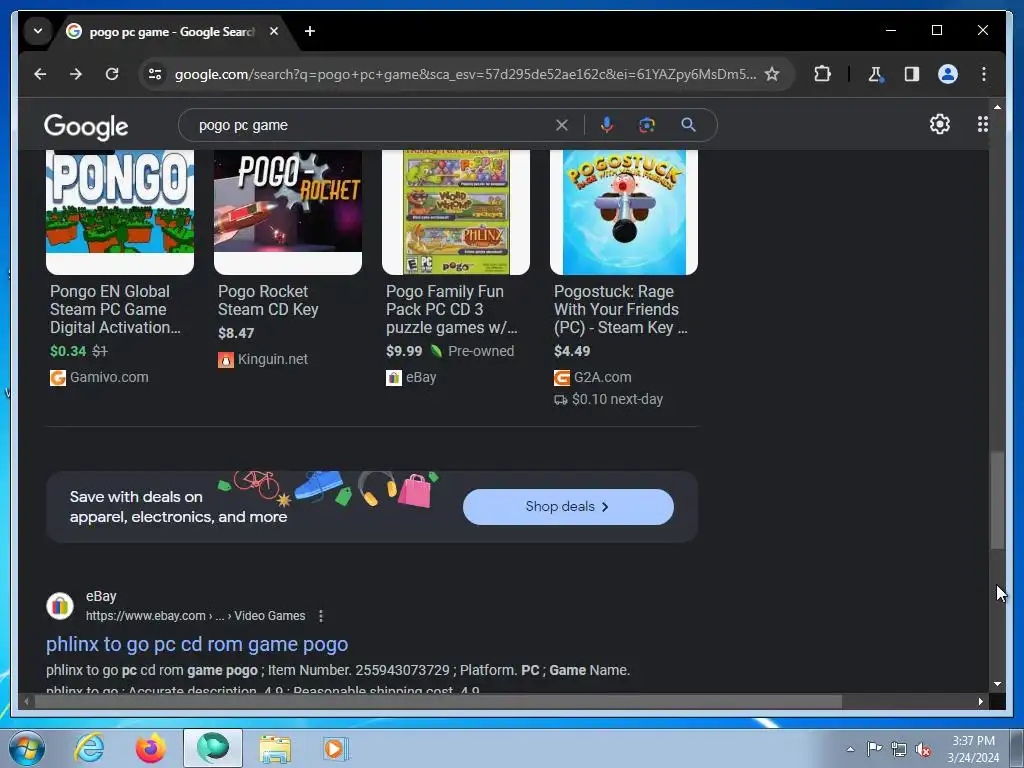Screen dimensions: 1024x768
Task: Click the muted volume tray icon
Action: pyautogui.click(x=923, y=749)
